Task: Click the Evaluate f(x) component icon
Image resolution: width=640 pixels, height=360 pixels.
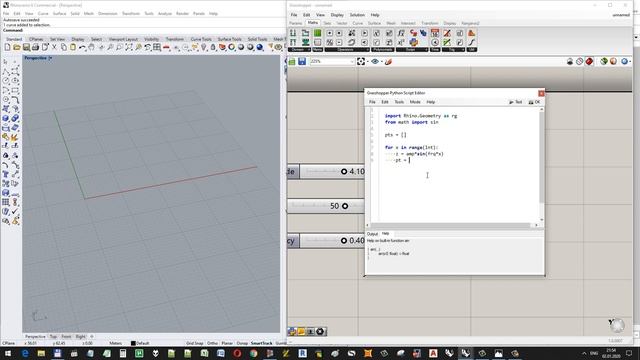Action: (401, 33)
